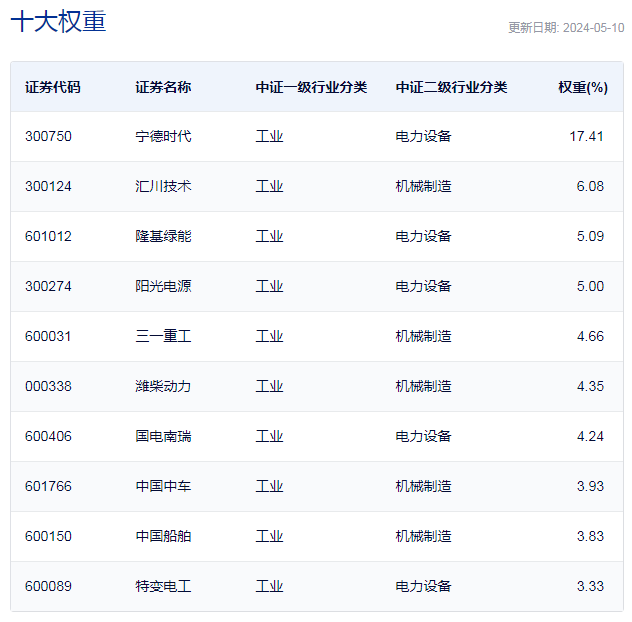Click weight value 3.93
Screen dimensions: 632x622
pos(590,486)
